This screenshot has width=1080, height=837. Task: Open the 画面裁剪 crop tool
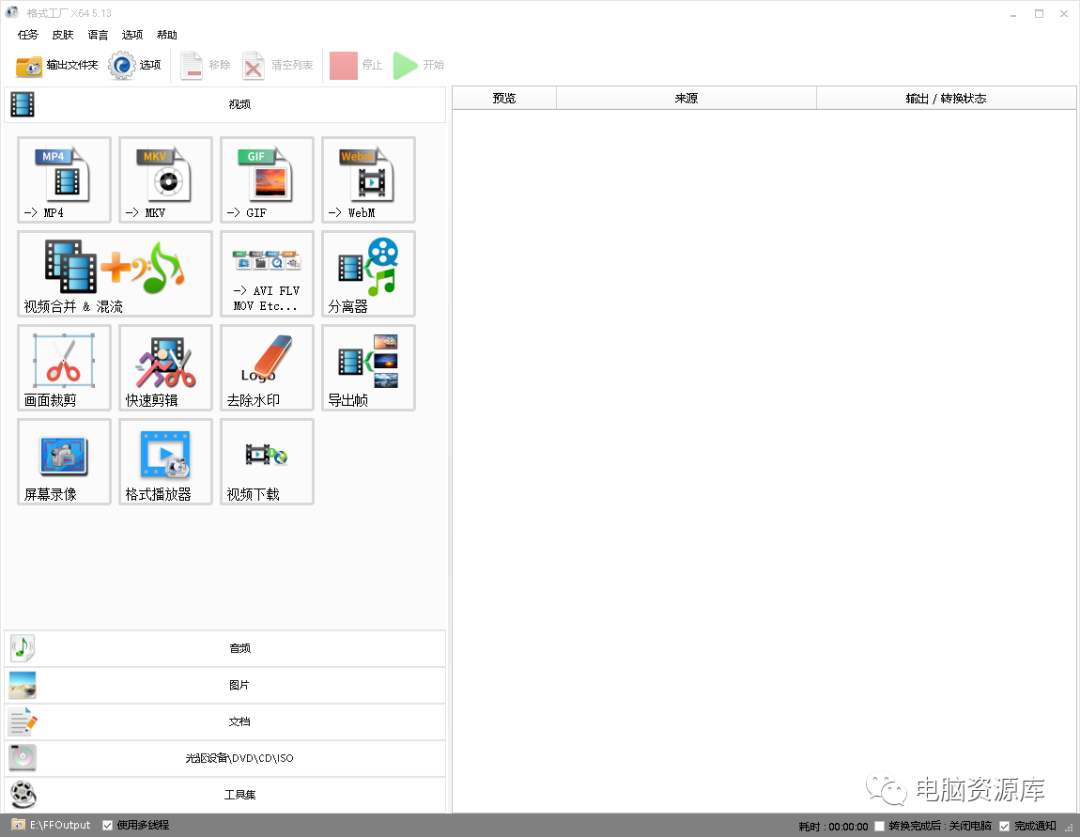pos(64,368)
